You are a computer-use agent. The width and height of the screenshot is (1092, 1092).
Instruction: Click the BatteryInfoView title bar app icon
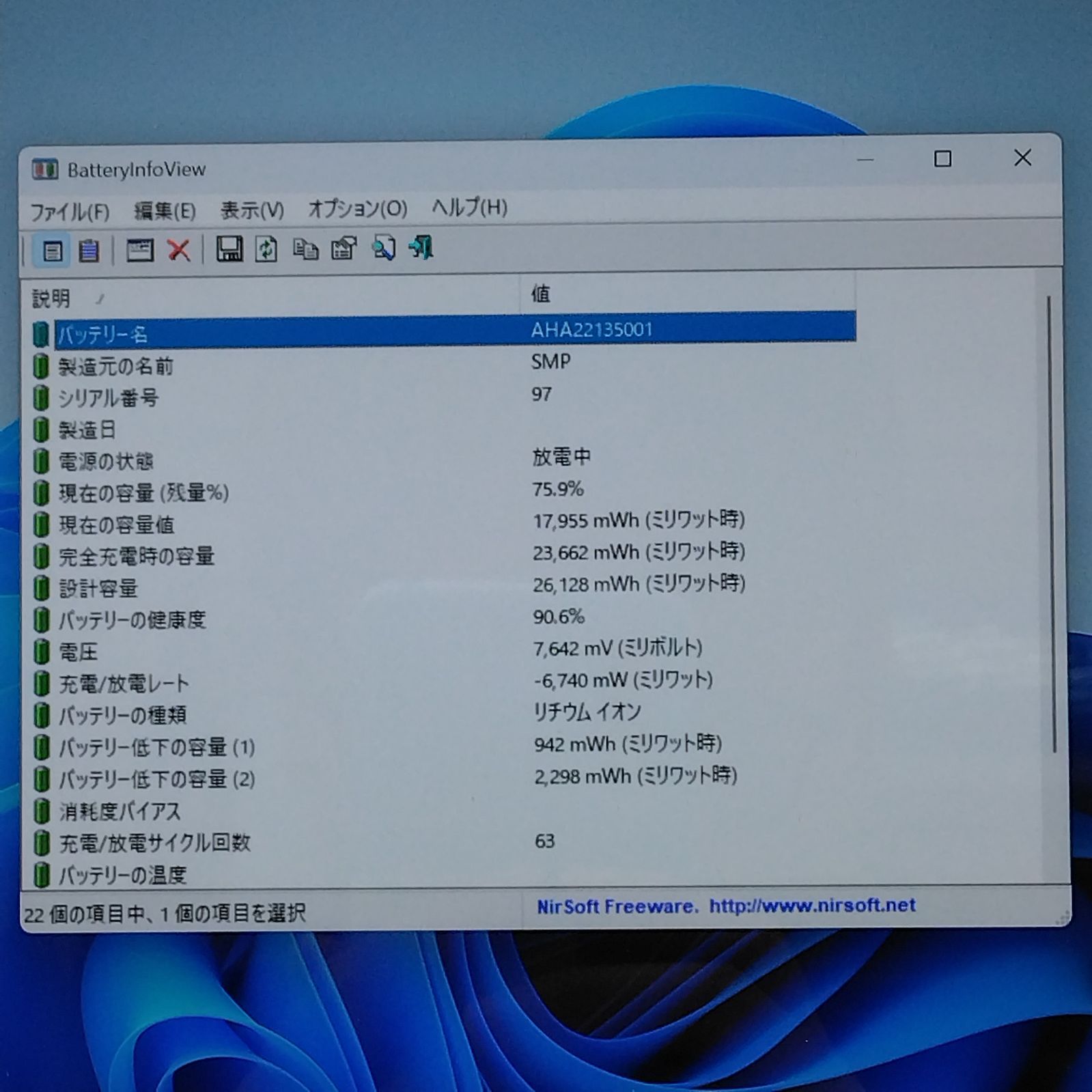[45, 169]
